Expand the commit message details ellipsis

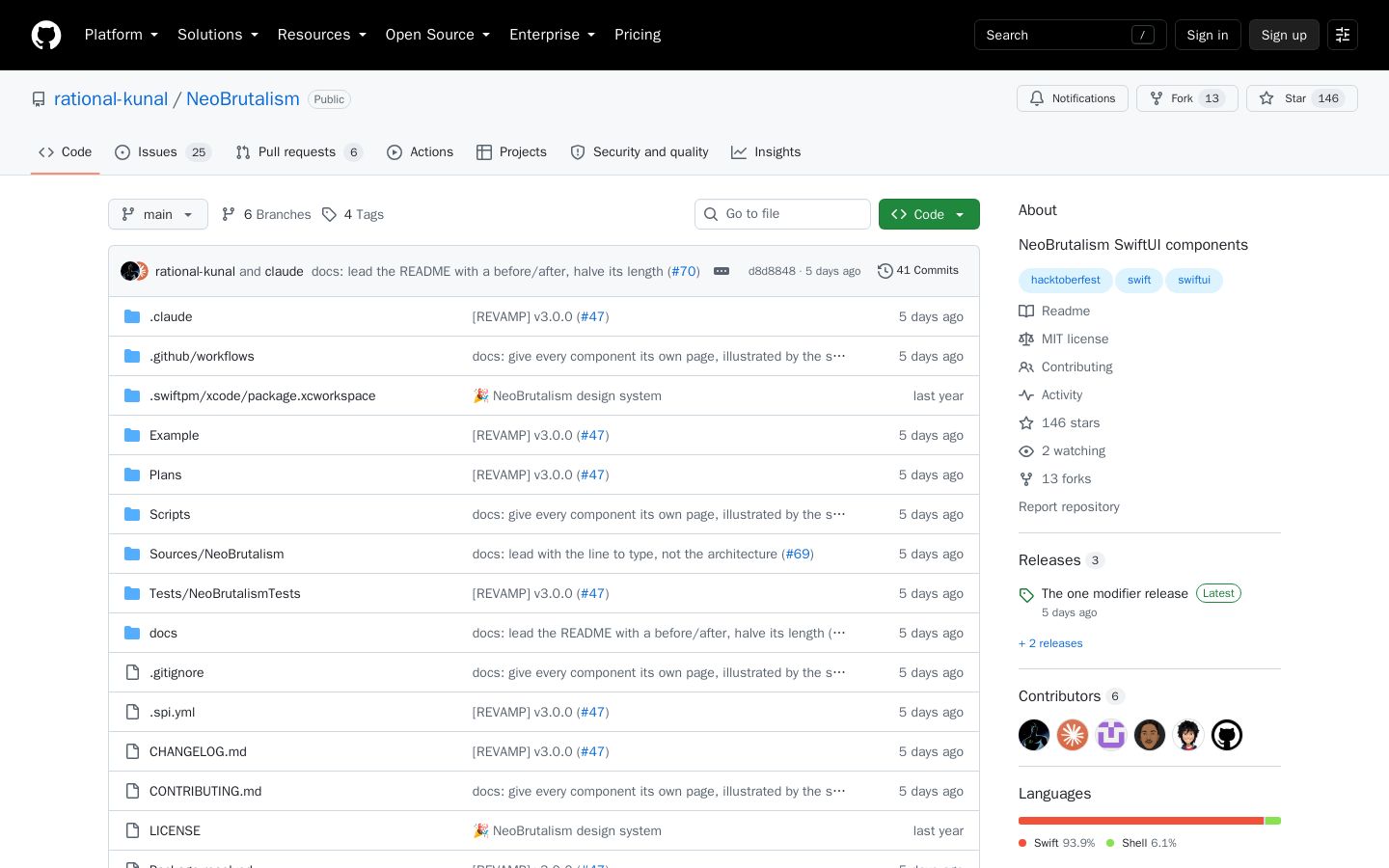point(722,271)
